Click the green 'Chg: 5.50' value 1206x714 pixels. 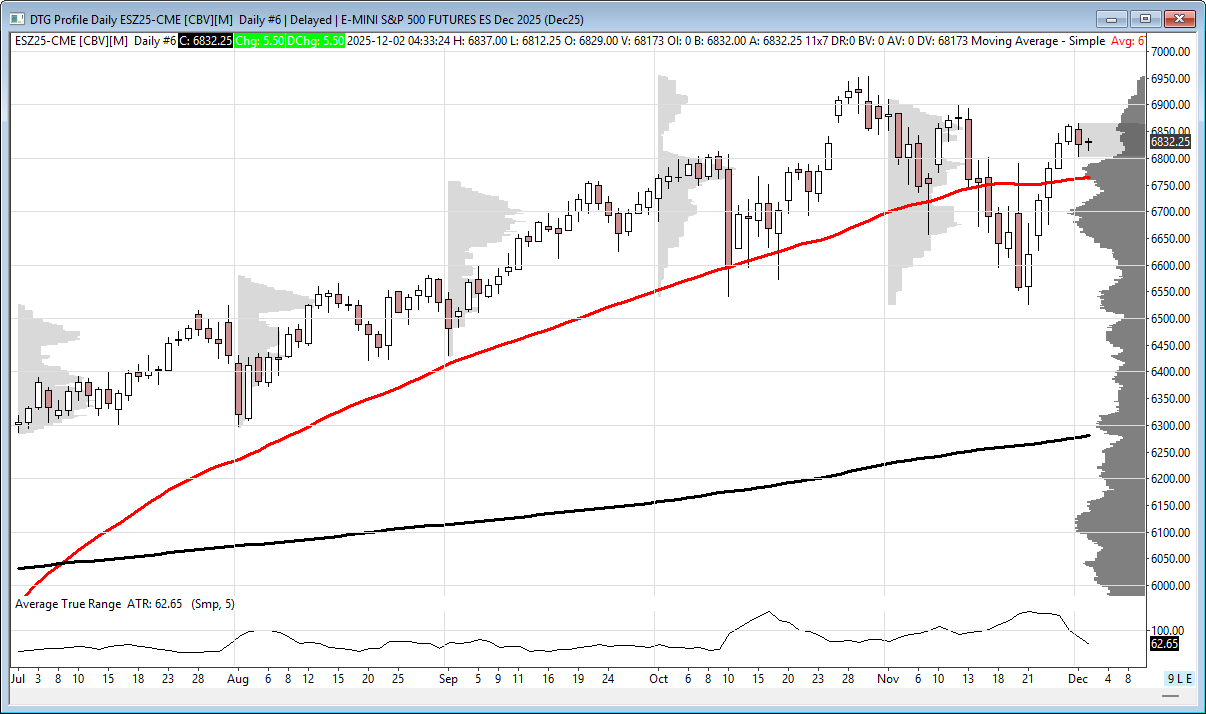point(261,41)
